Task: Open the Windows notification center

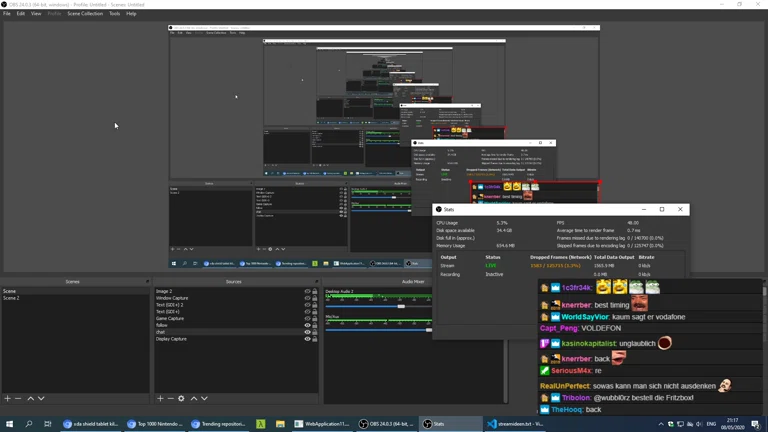Action: tap(756, 424)
